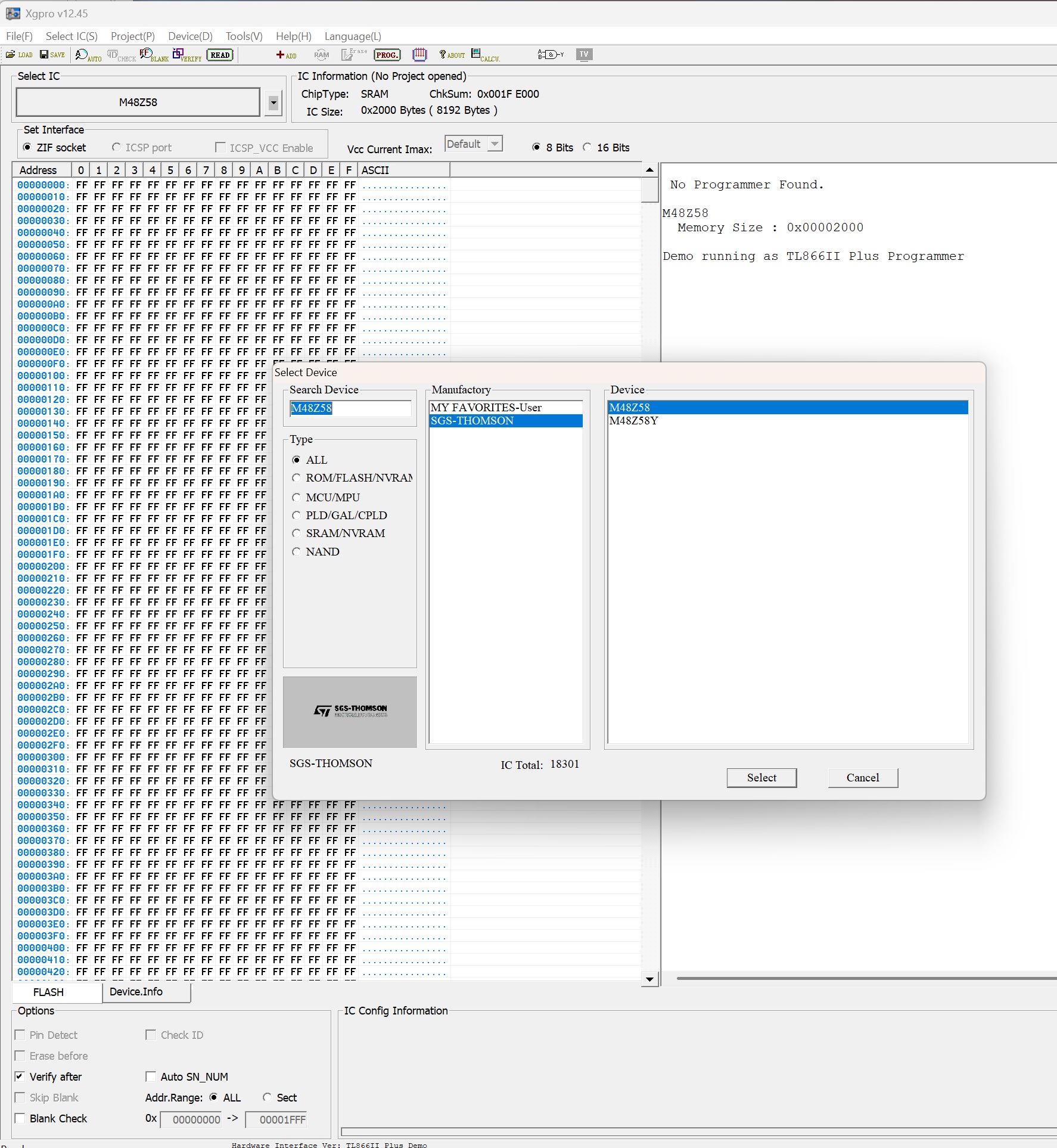This screenshot has height=1148, width=1057.
Task: Switch to the Device.Info tab
Action: (x=136, y=992)
